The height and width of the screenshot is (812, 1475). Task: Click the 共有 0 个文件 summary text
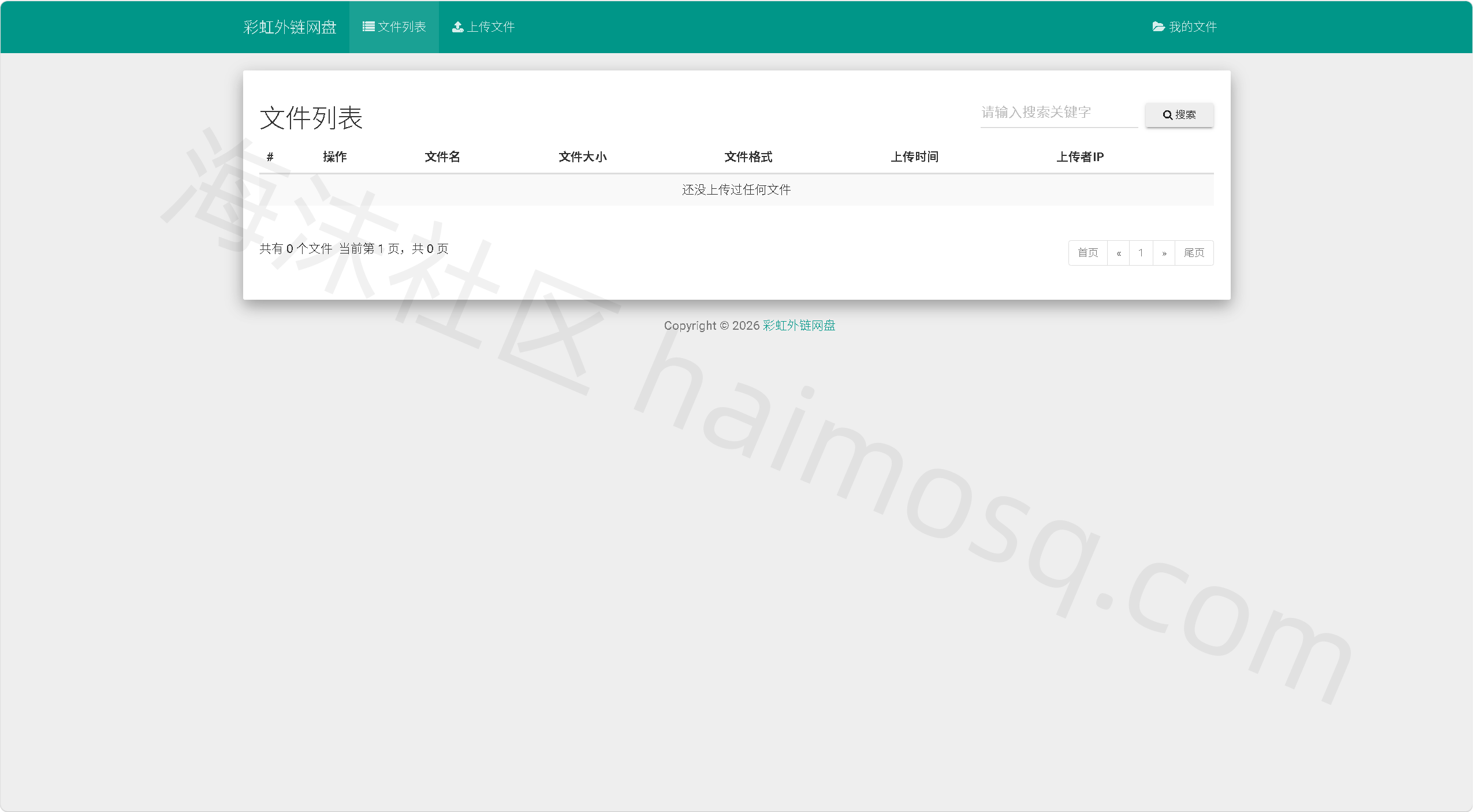(x=296, y=249)
